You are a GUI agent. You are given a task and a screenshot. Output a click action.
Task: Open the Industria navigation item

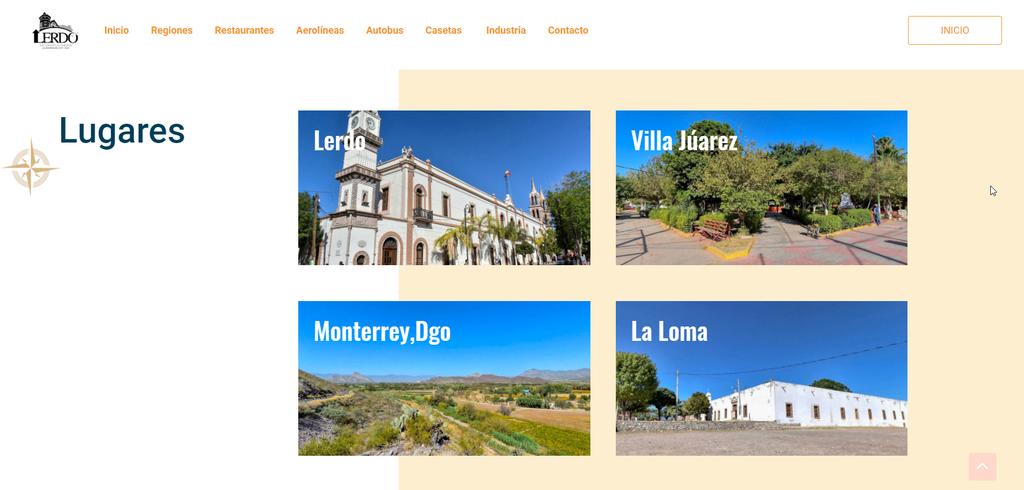click(x=506, y=30)
